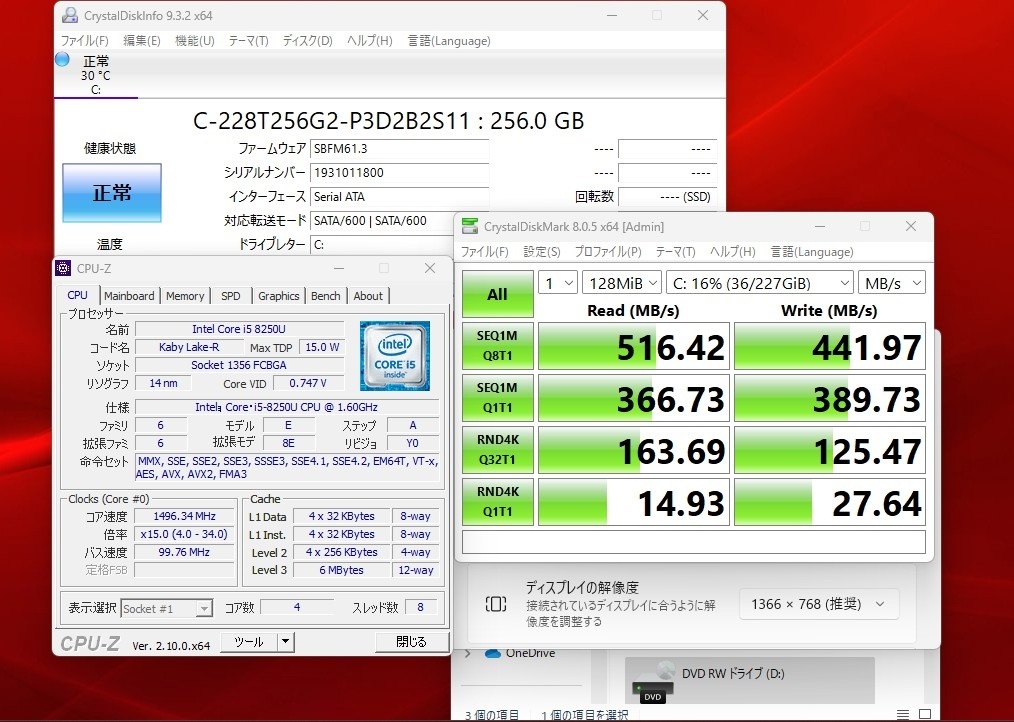Screen dimensions: 1014x722
Task: Open the test count dropdown showing 1
Action: coord(557,283)
